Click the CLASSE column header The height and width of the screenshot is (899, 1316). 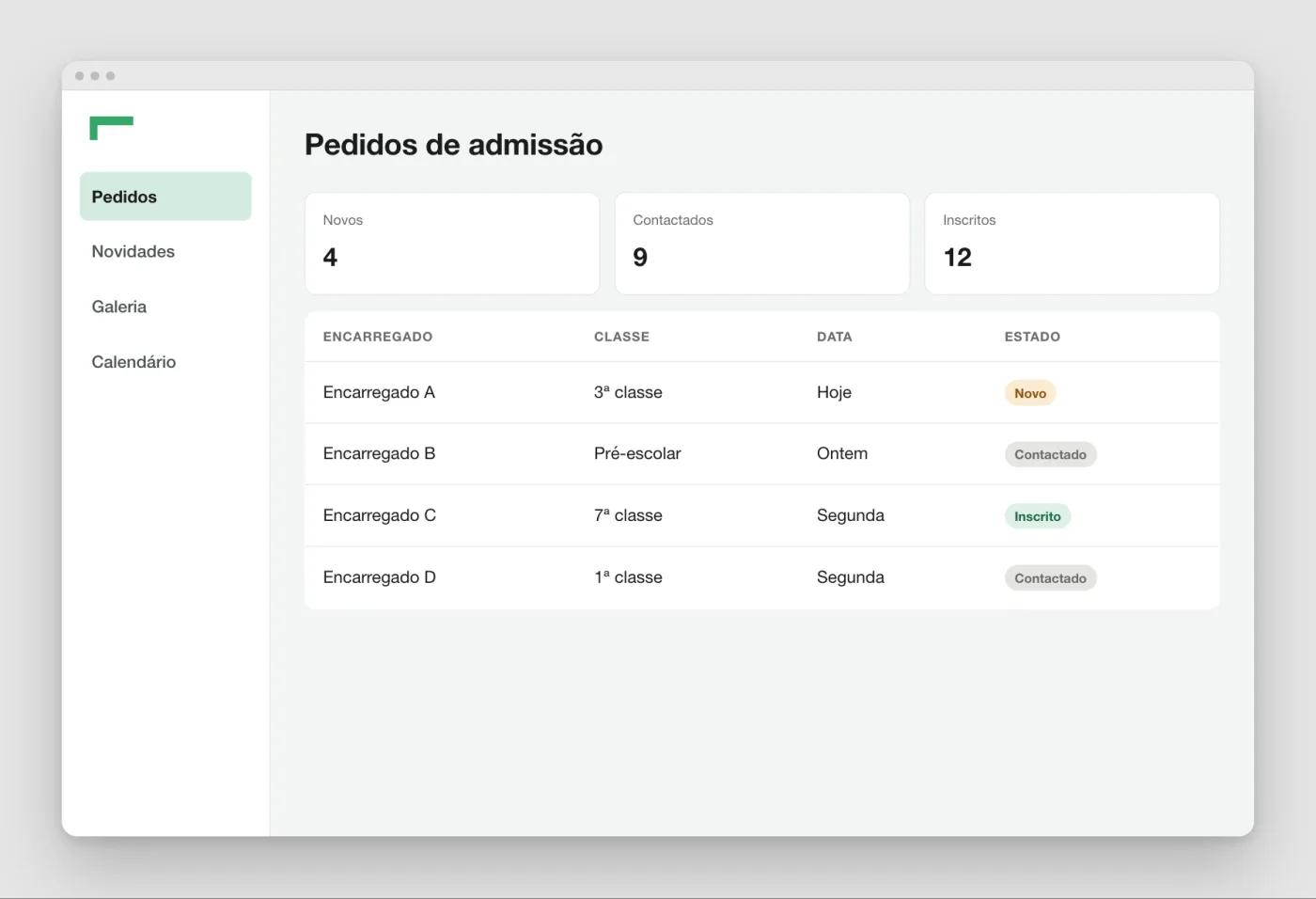621,337
